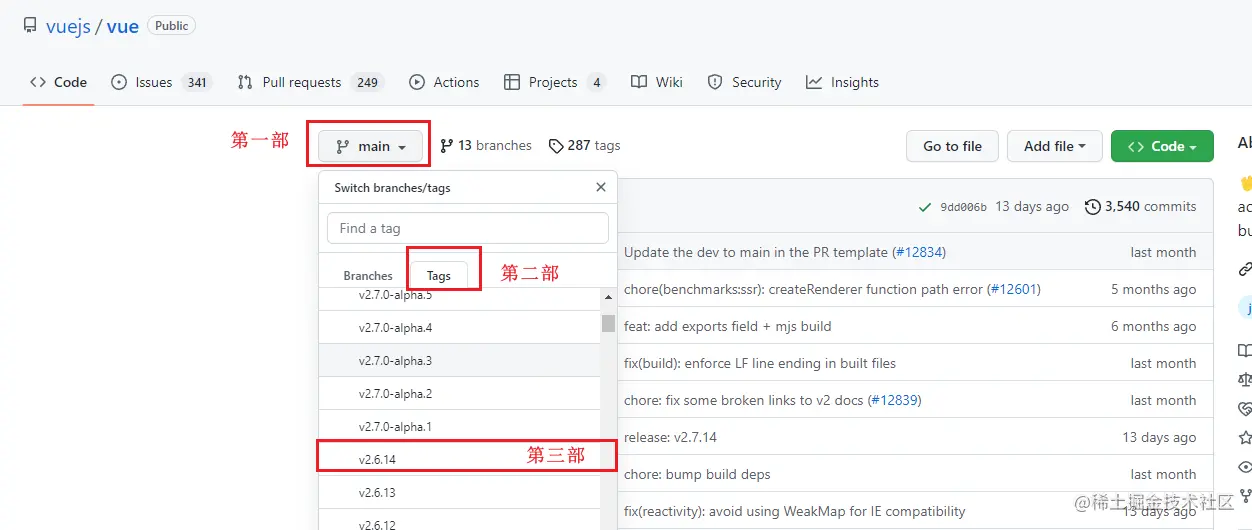Select tag v2.7.0-alpha.3
This screenshot has width=1252, height=530.
(x=459, y=360)
